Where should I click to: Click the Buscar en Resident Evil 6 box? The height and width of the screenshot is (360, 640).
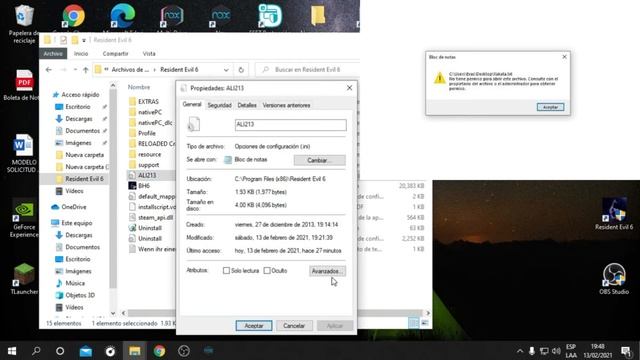pos(308,70)
